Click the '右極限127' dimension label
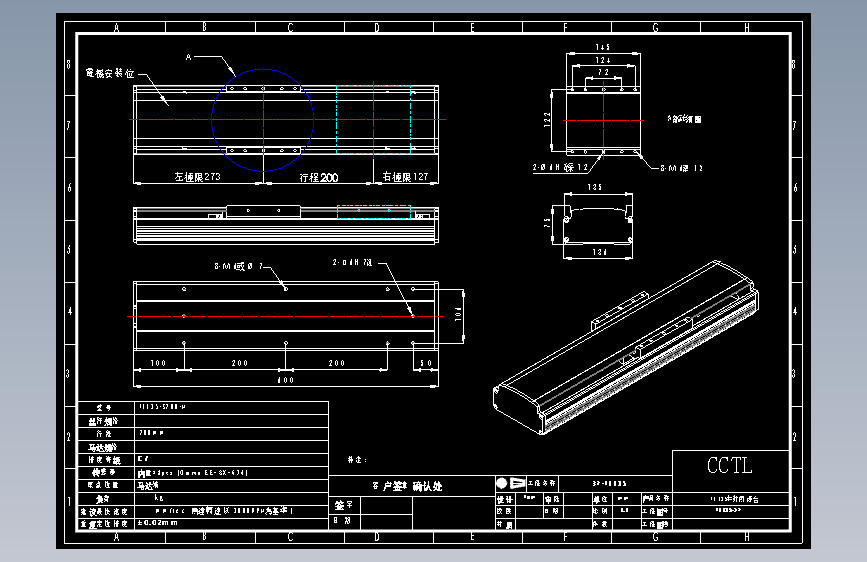This screenshot has width=867, height=562. 405,176
